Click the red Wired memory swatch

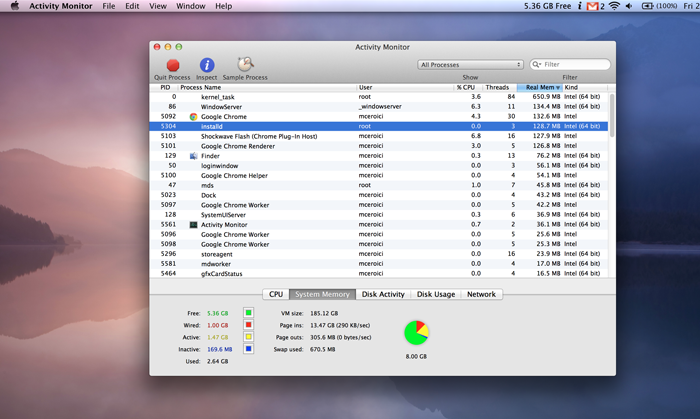[x=249, y=325]
